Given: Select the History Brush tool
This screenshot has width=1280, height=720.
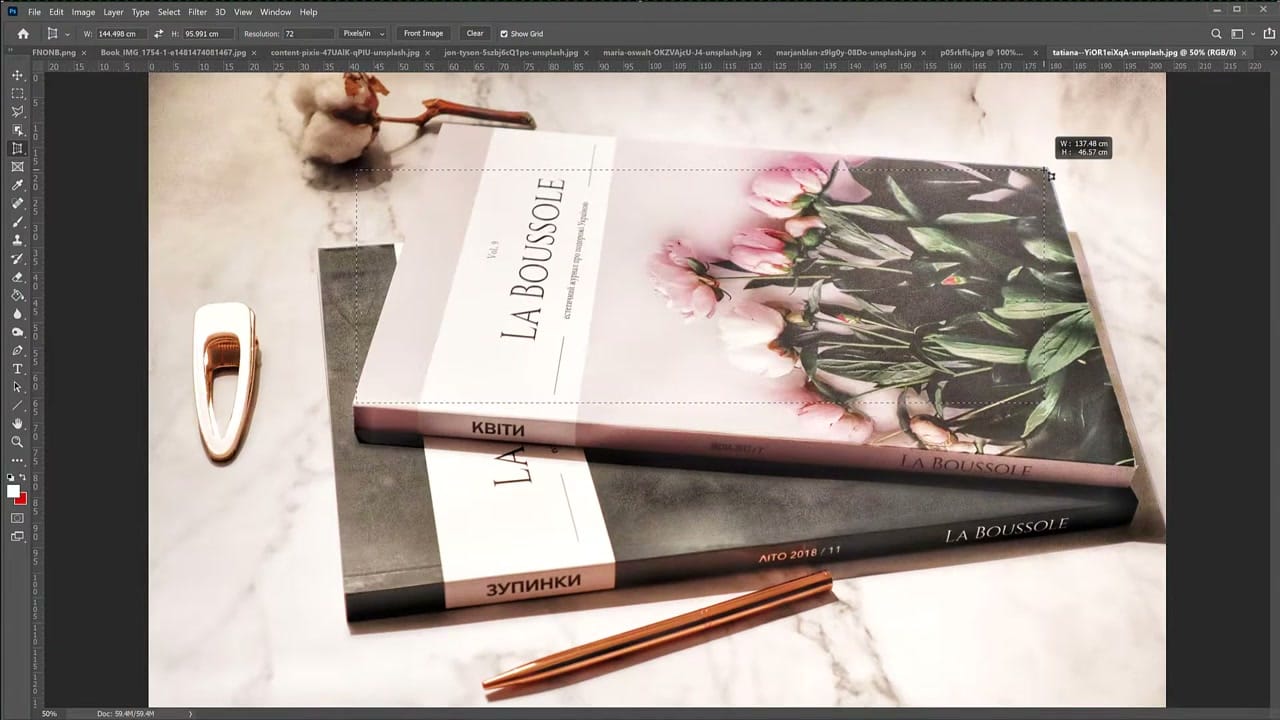Looking at the screenshot, I should [x=17, y=258].
